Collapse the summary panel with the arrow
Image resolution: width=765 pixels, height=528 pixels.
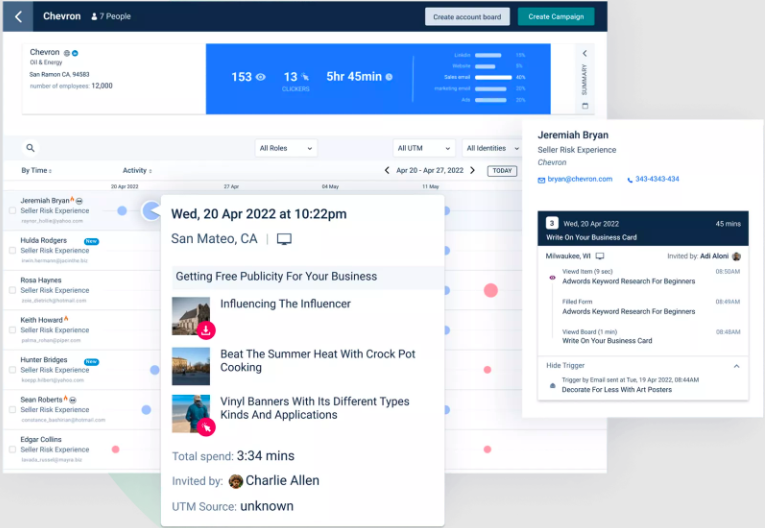pos(584,53)
